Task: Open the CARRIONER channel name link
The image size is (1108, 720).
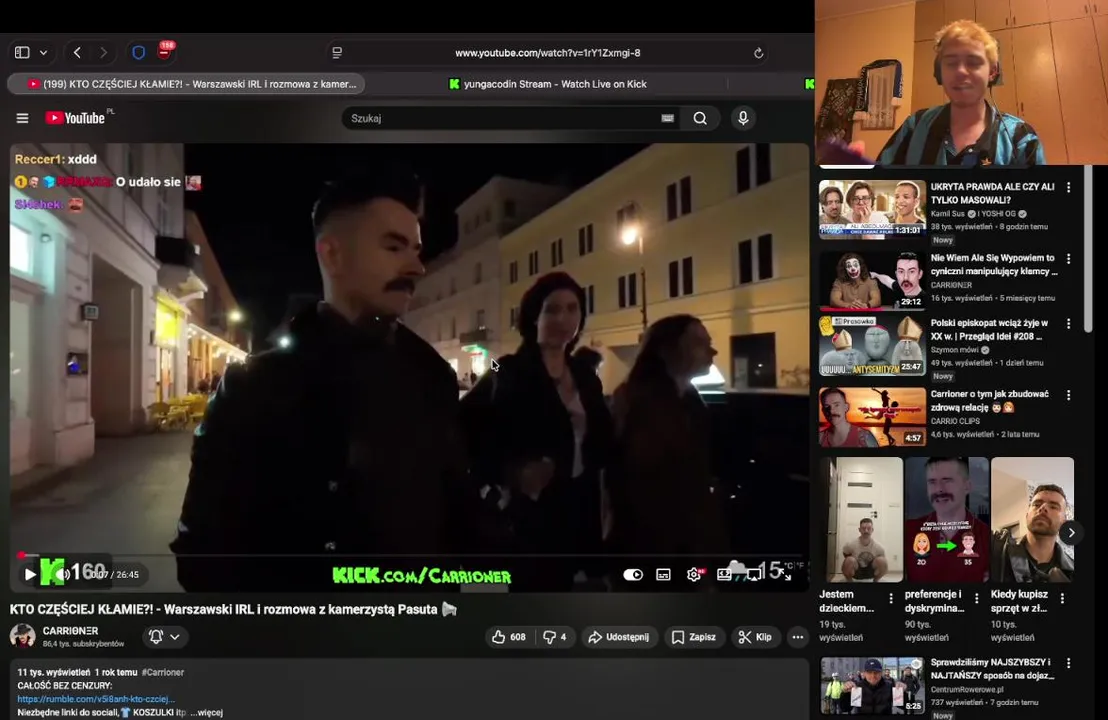Action: (x=70, y=630)
